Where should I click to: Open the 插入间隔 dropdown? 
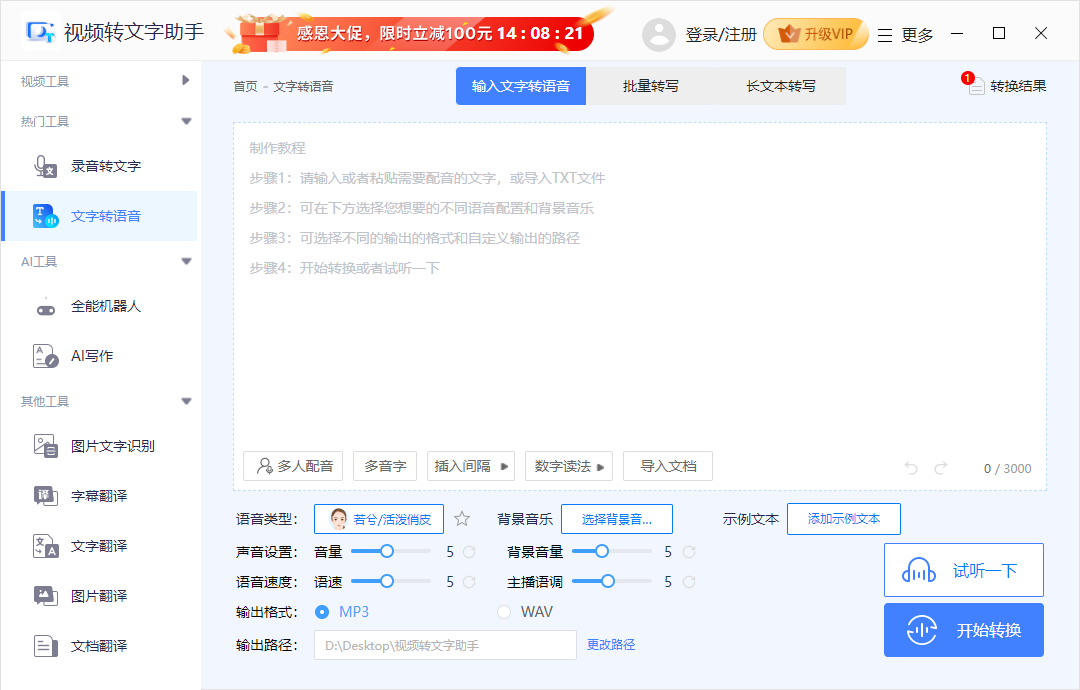(x=470, y=465)
